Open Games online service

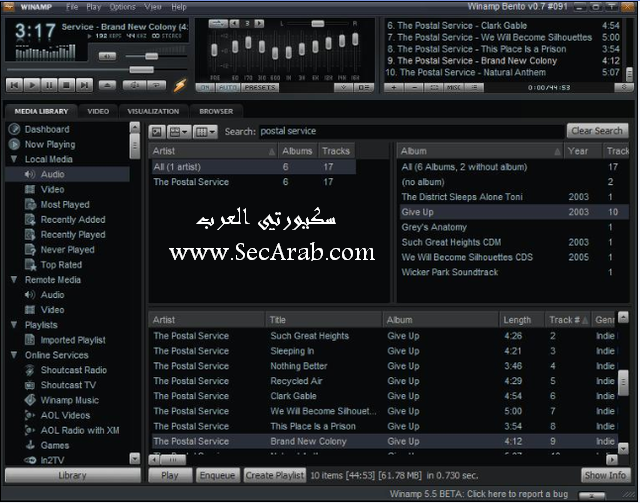(55, 445)
